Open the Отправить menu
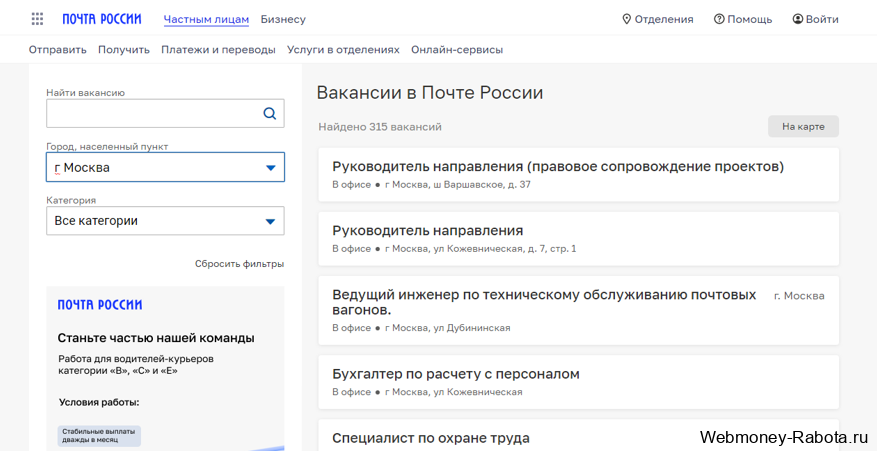877x455 pixels. 58,50
